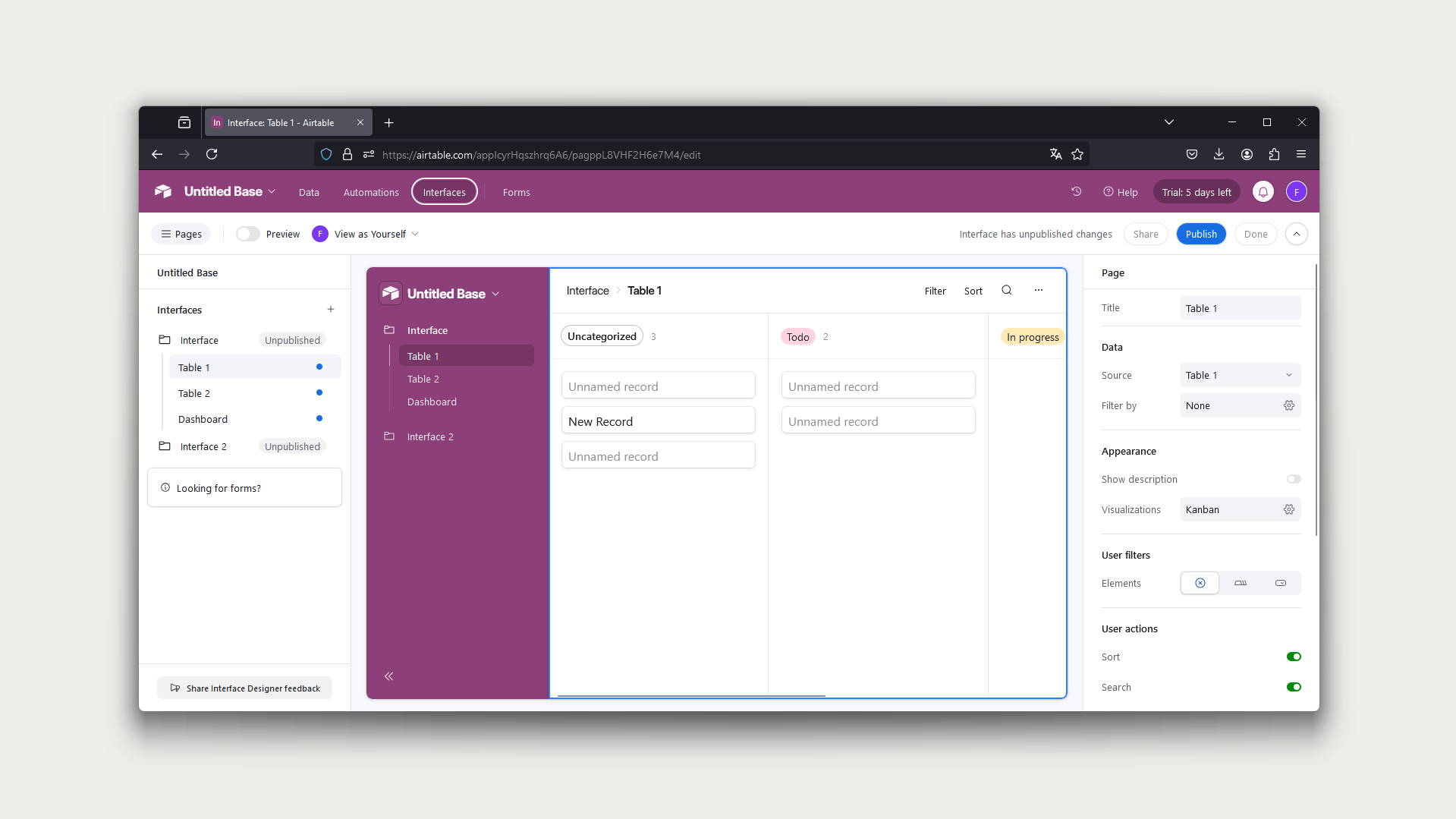Click the info icon beside Looking for forms
Image resolution: width=1456 pixels, height=819 pixels.
[x=165, y=487]
